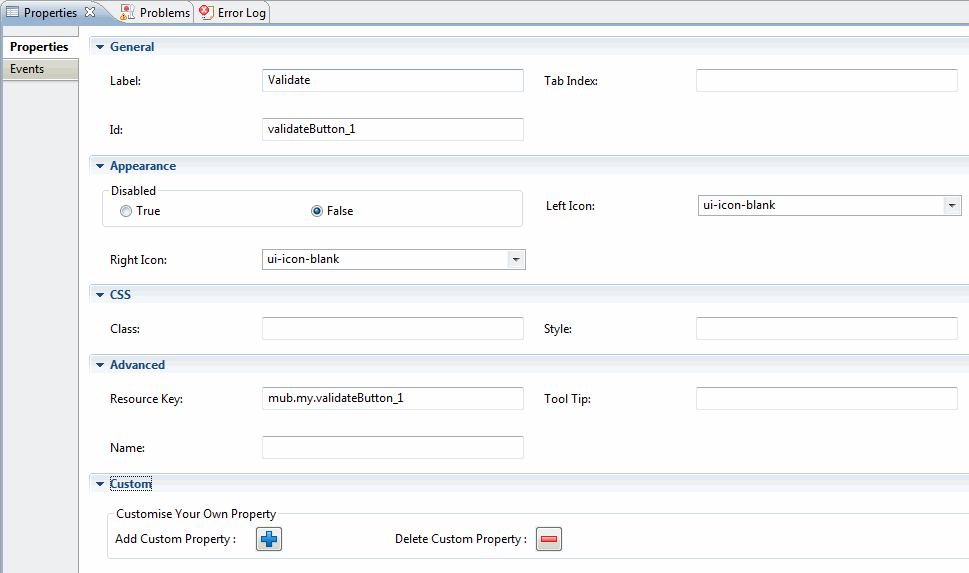969x573 pixels.
Task: Select the Properties view tab
Action: 50,12
